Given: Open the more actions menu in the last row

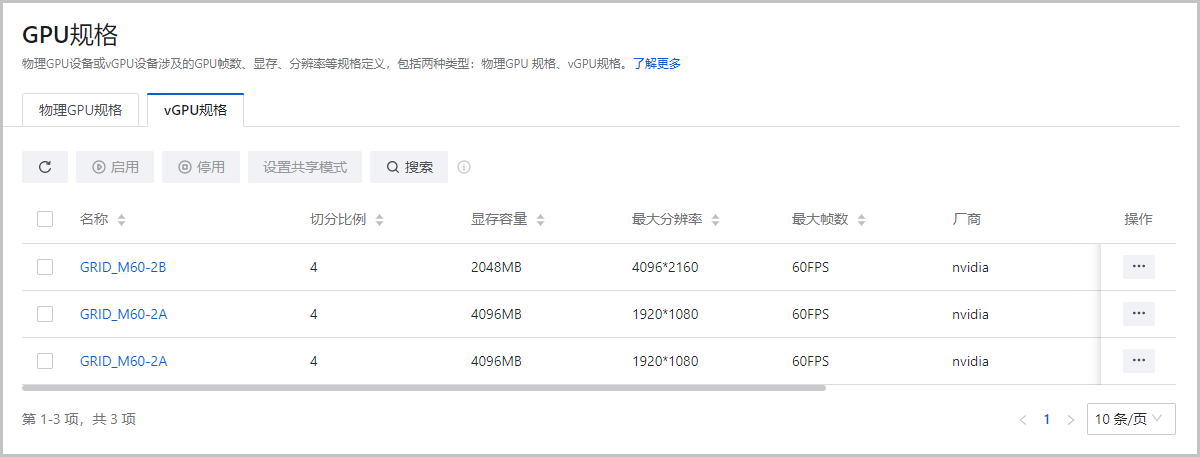Looking at the screenshot, I should pyautogui.click(x=1138, y=361).
